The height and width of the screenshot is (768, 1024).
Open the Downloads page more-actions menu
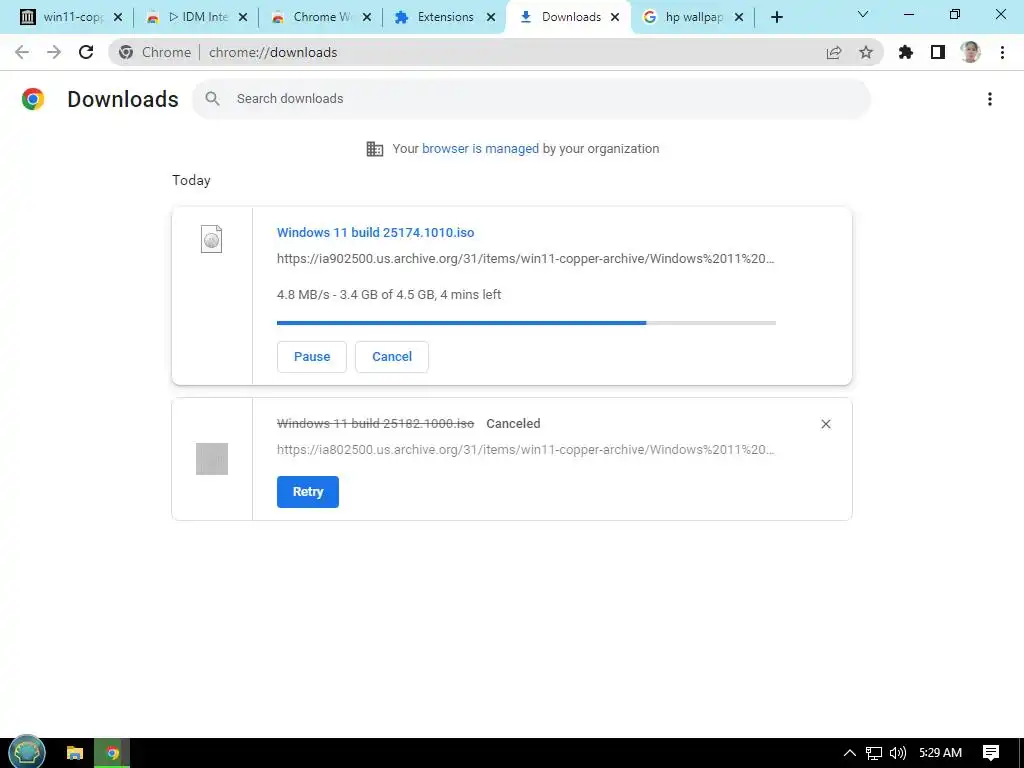tap(990, 99)
